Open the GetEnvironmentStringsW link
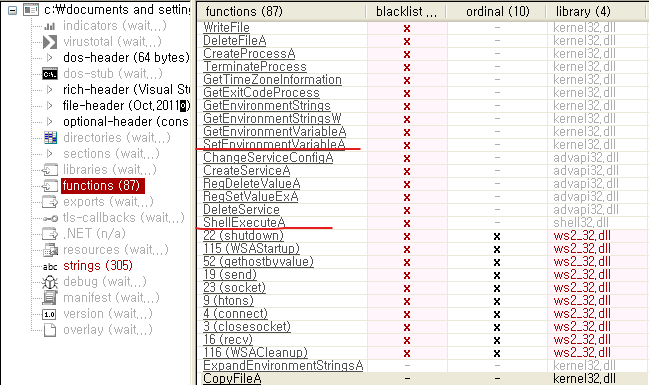The width and height of the screenshot is (649, 385). tap(272, 119)
